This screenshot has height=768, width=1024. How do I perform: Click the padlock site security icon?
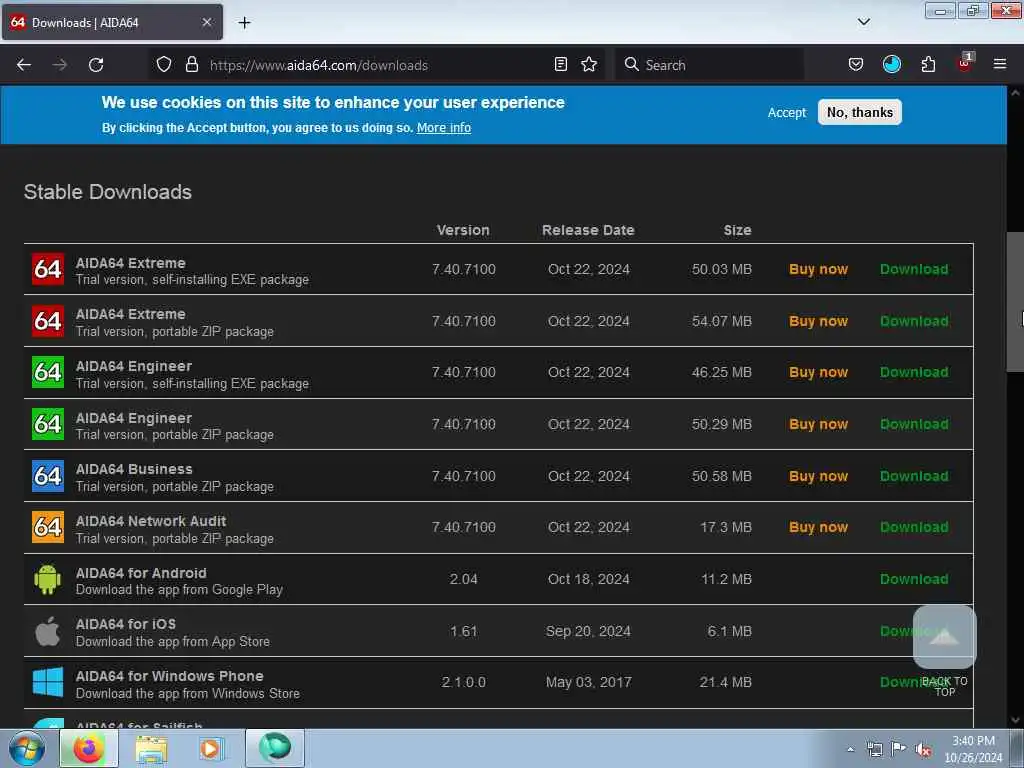tap(191, 65)
